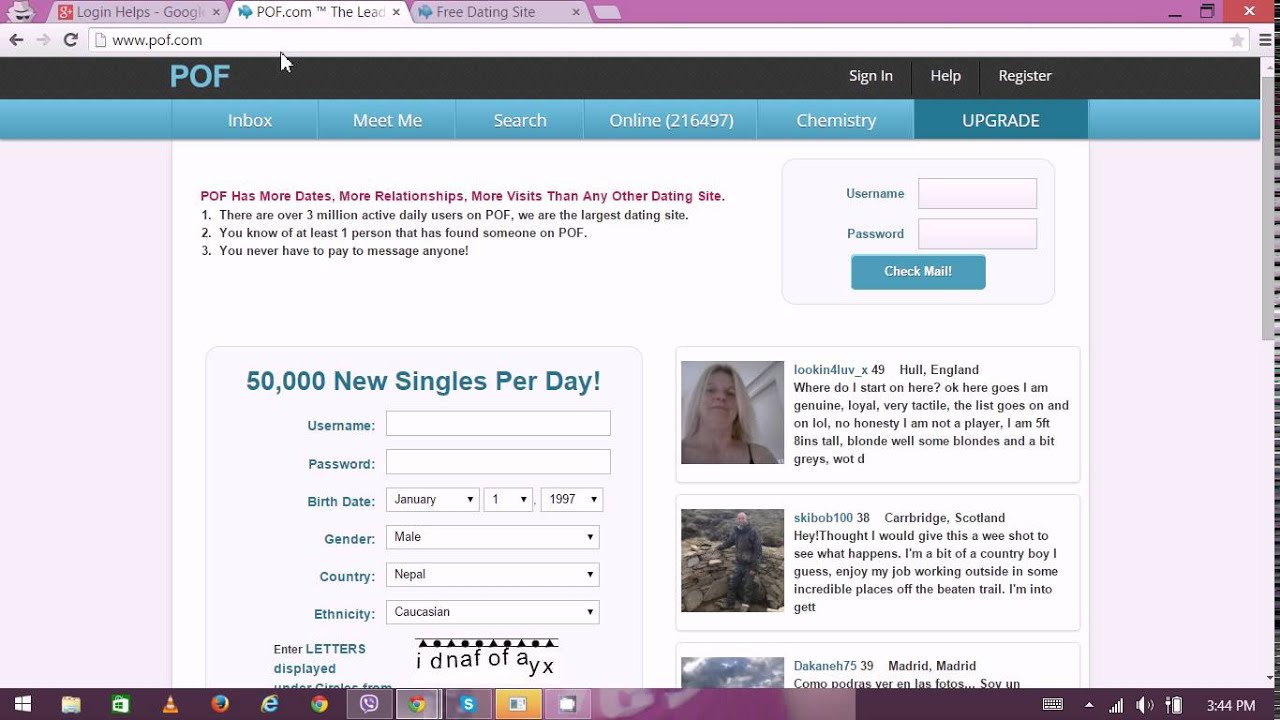The width and height of the screenshot is (1280, 720).
Task: Click the lookin4luv_x username link
Action: click(x=830, y=370)
